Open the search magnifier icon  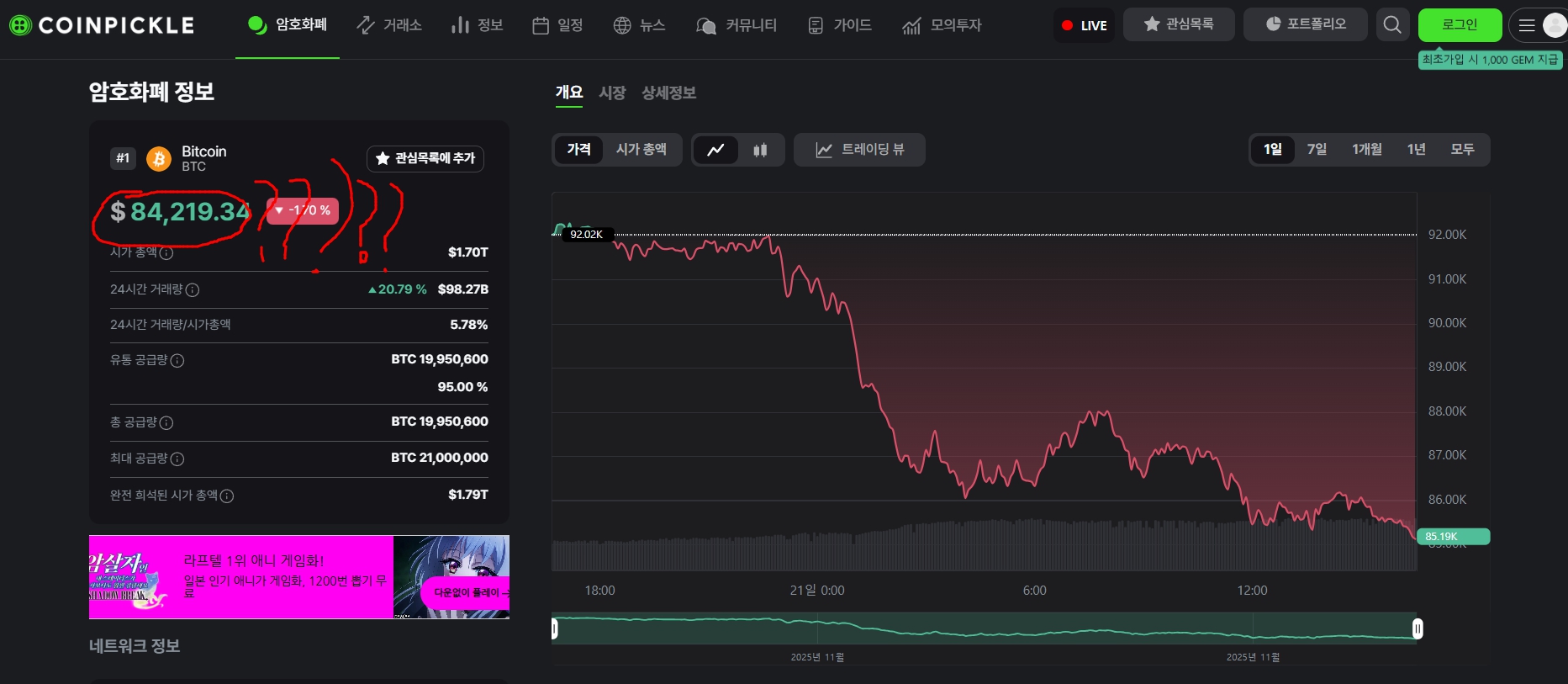click(x=1392, y=25)
